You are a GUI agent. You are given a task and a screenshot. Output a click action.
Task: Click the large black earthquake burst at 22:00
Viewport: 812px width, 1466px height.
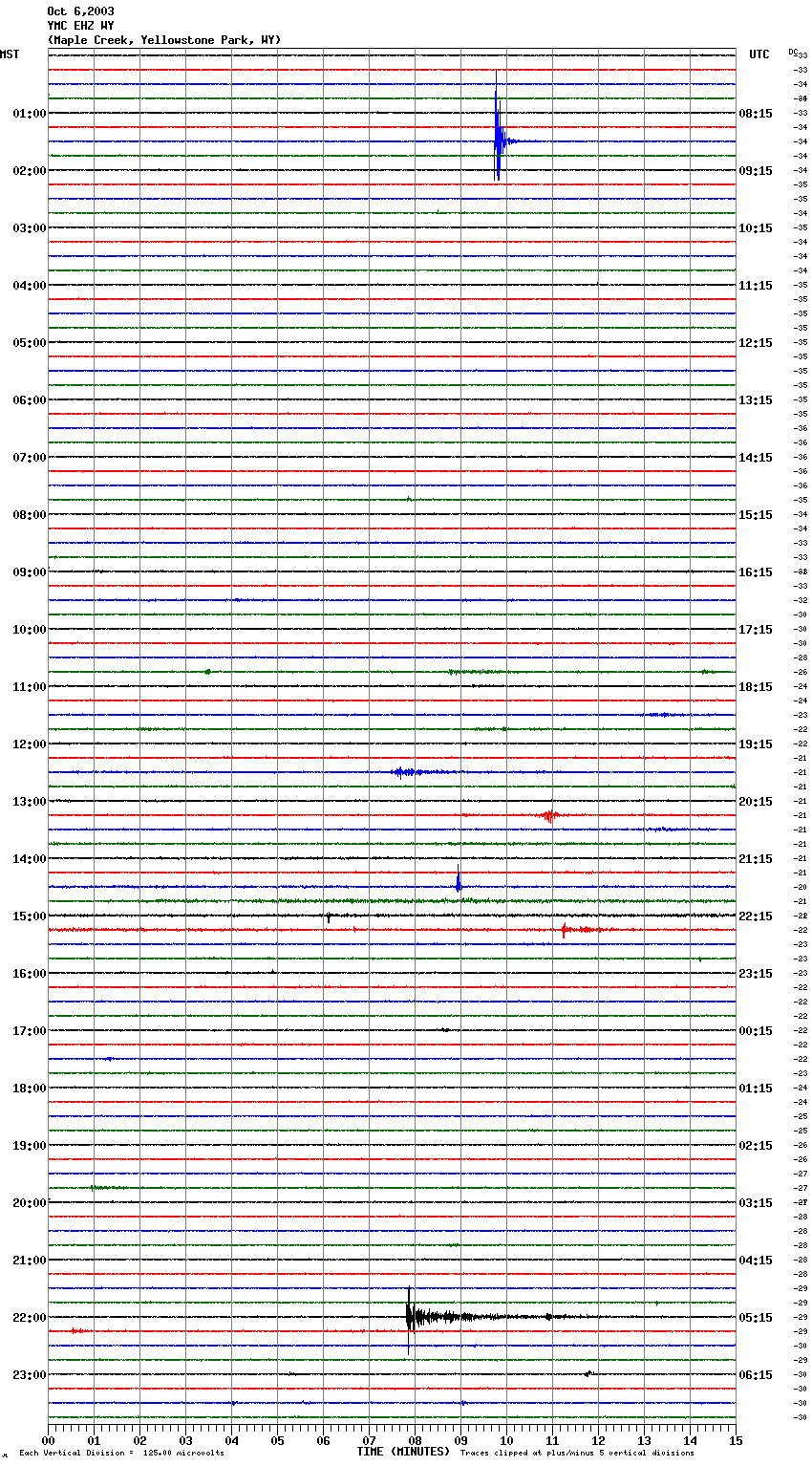pos(413,1318)
